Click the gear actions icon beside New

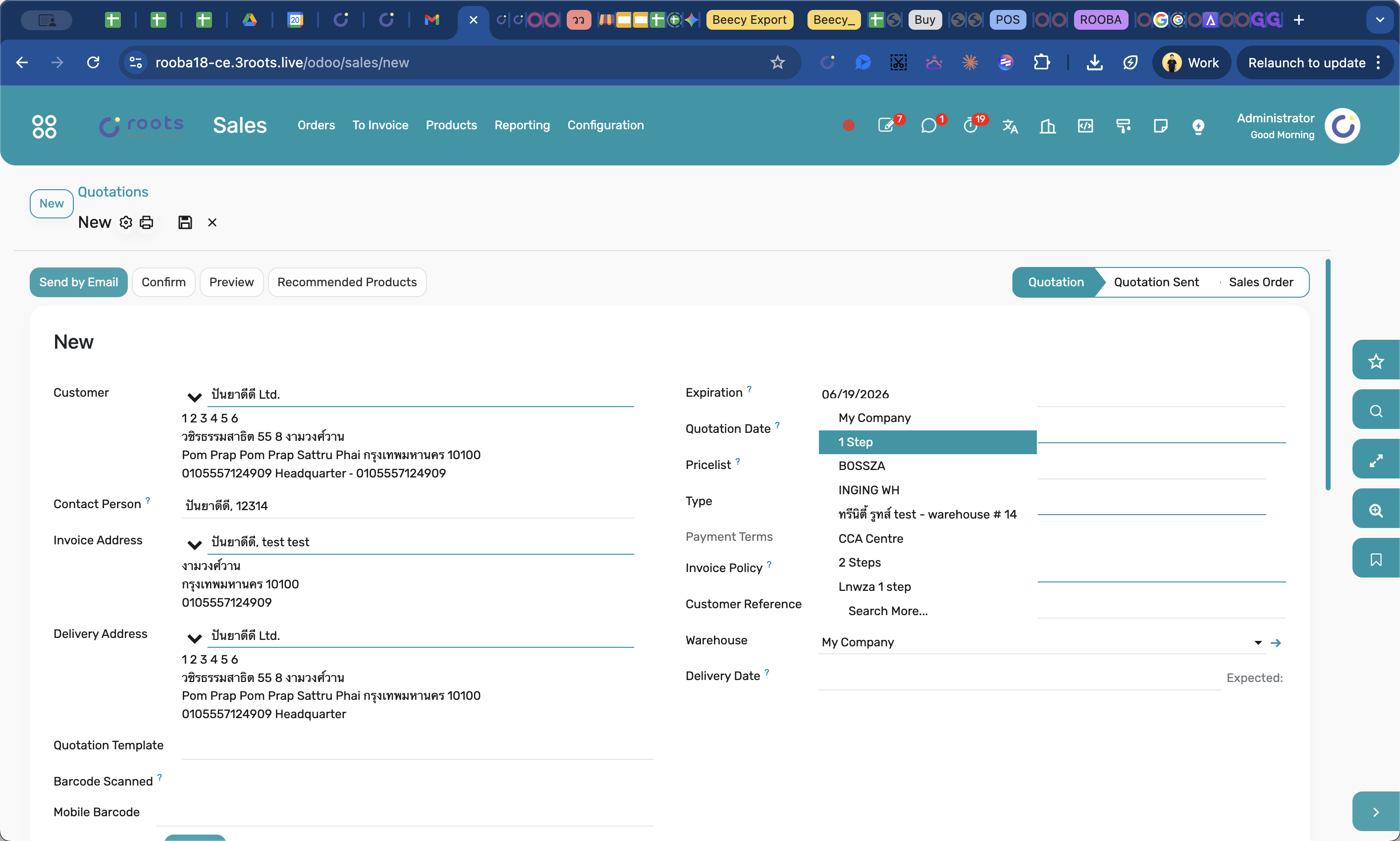[126, 223]
